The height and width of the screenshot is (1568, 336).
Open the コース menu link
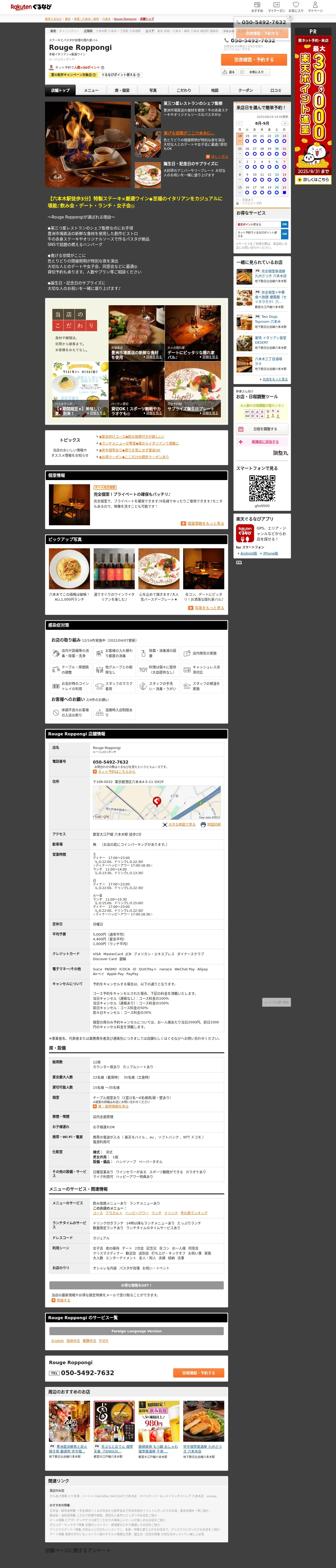98,1213
